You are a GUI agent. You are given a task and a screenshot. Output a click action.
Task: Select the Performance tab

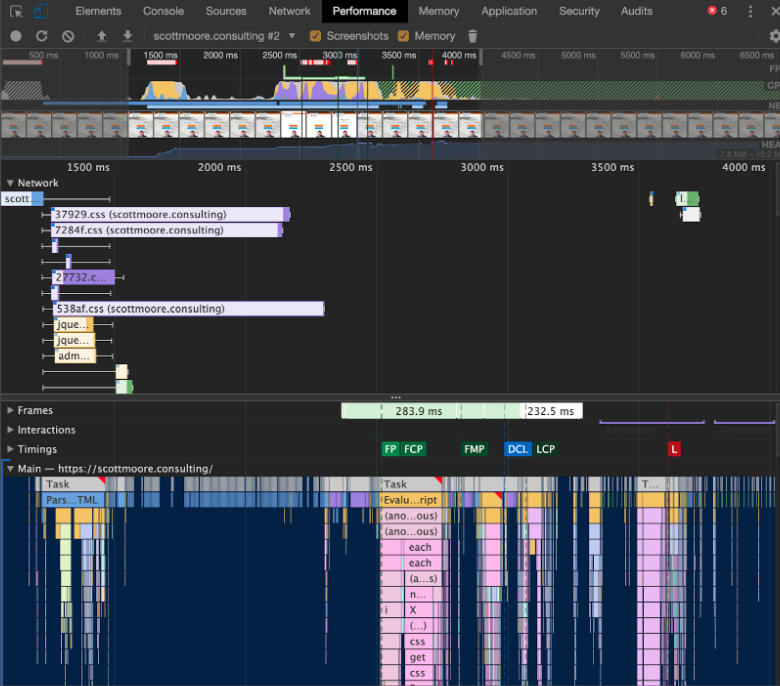click(364, 11)
